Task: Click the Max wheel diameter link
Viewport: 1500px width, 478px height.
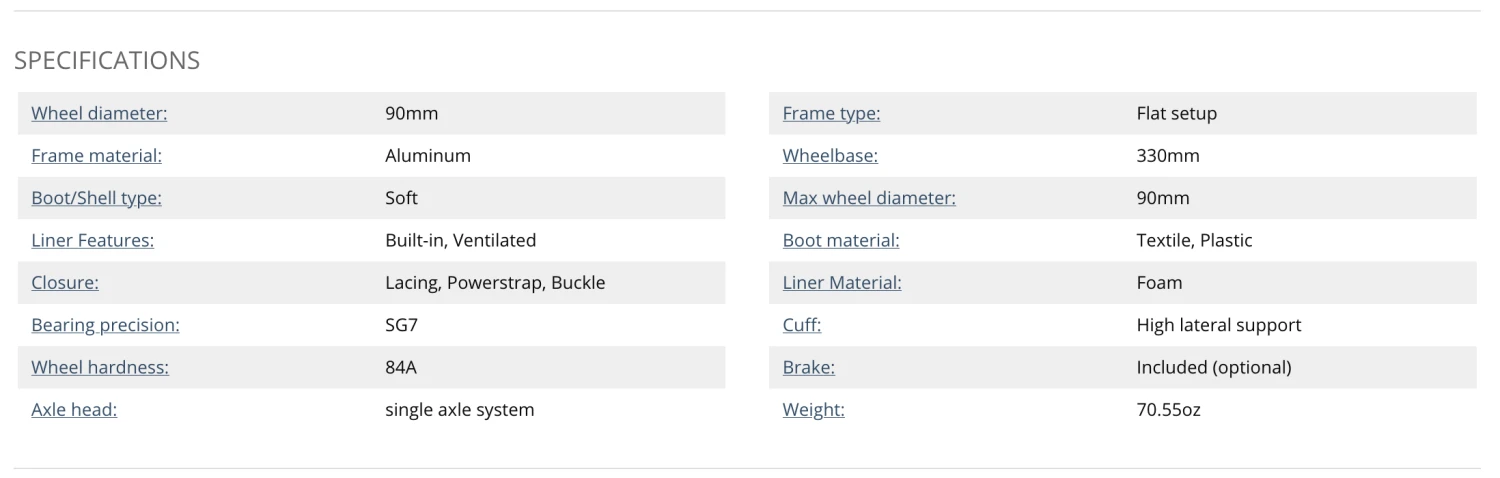Action: (x=869, y=198)
